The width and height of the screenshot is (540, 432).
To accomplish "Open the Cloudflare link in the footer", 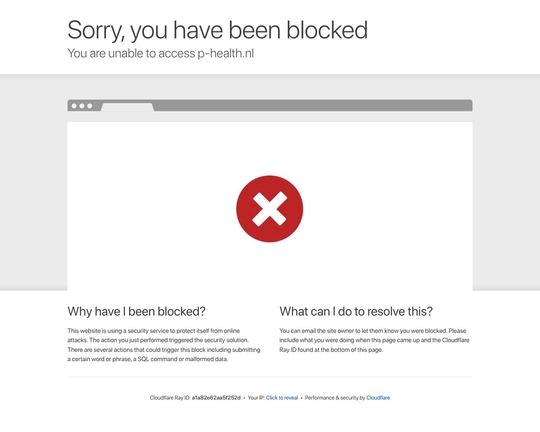I will point(378,398).
